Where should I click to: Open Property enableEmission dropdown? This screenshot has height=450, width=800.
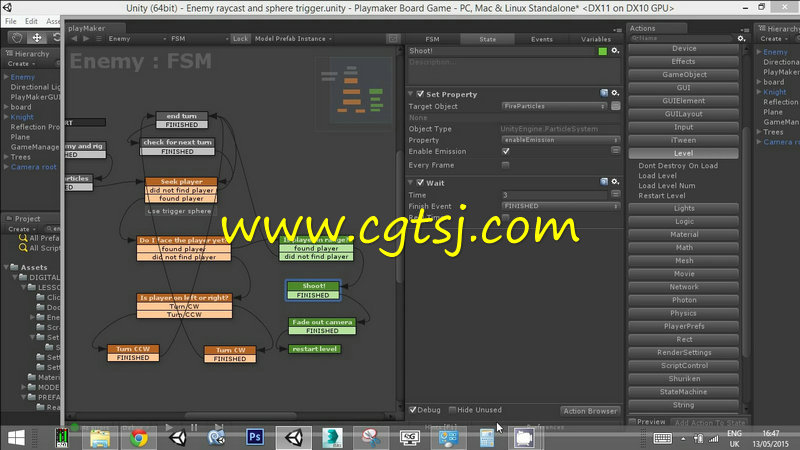click(561, 140)
